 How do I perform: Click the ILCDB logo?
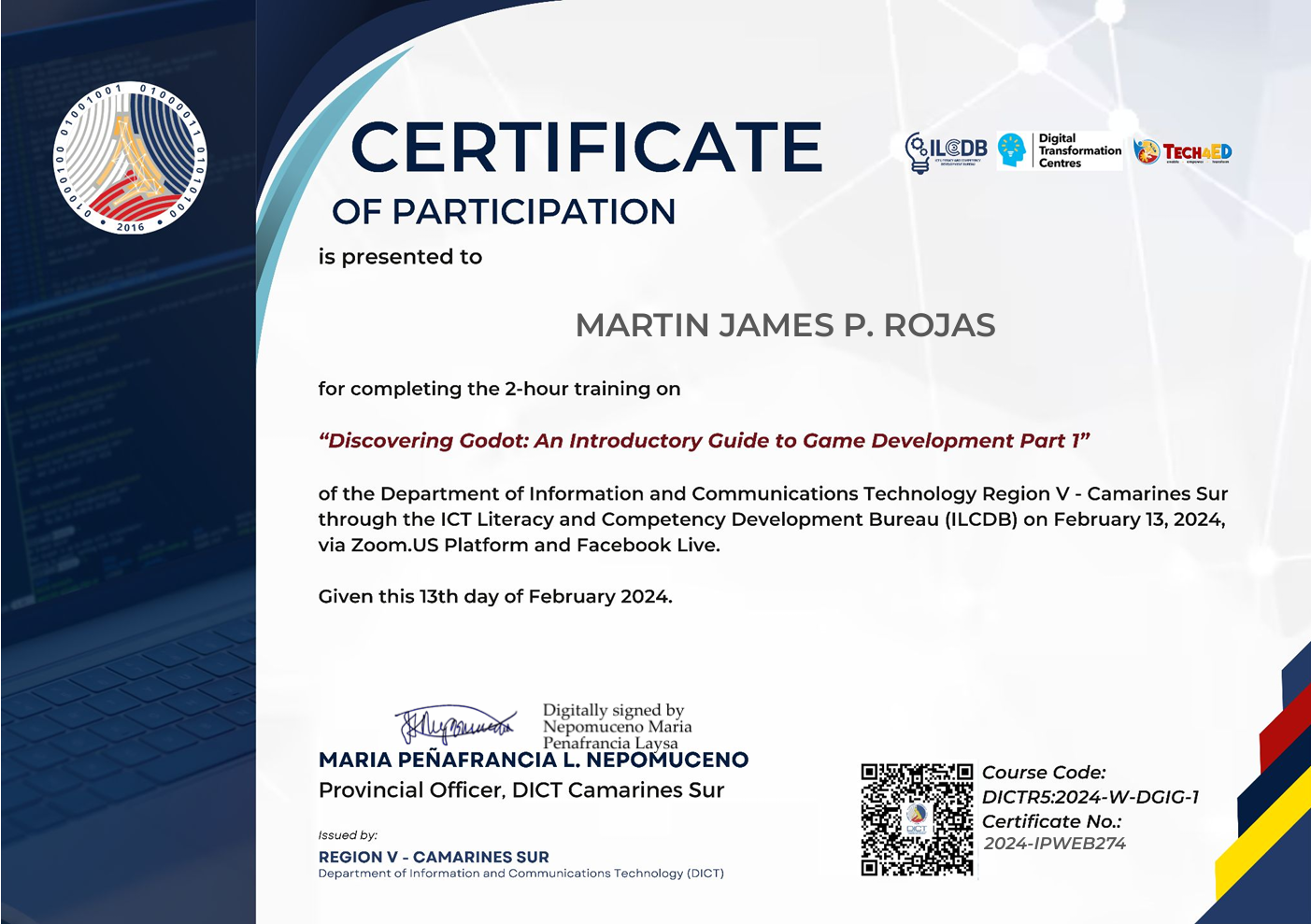click(946, 151)
